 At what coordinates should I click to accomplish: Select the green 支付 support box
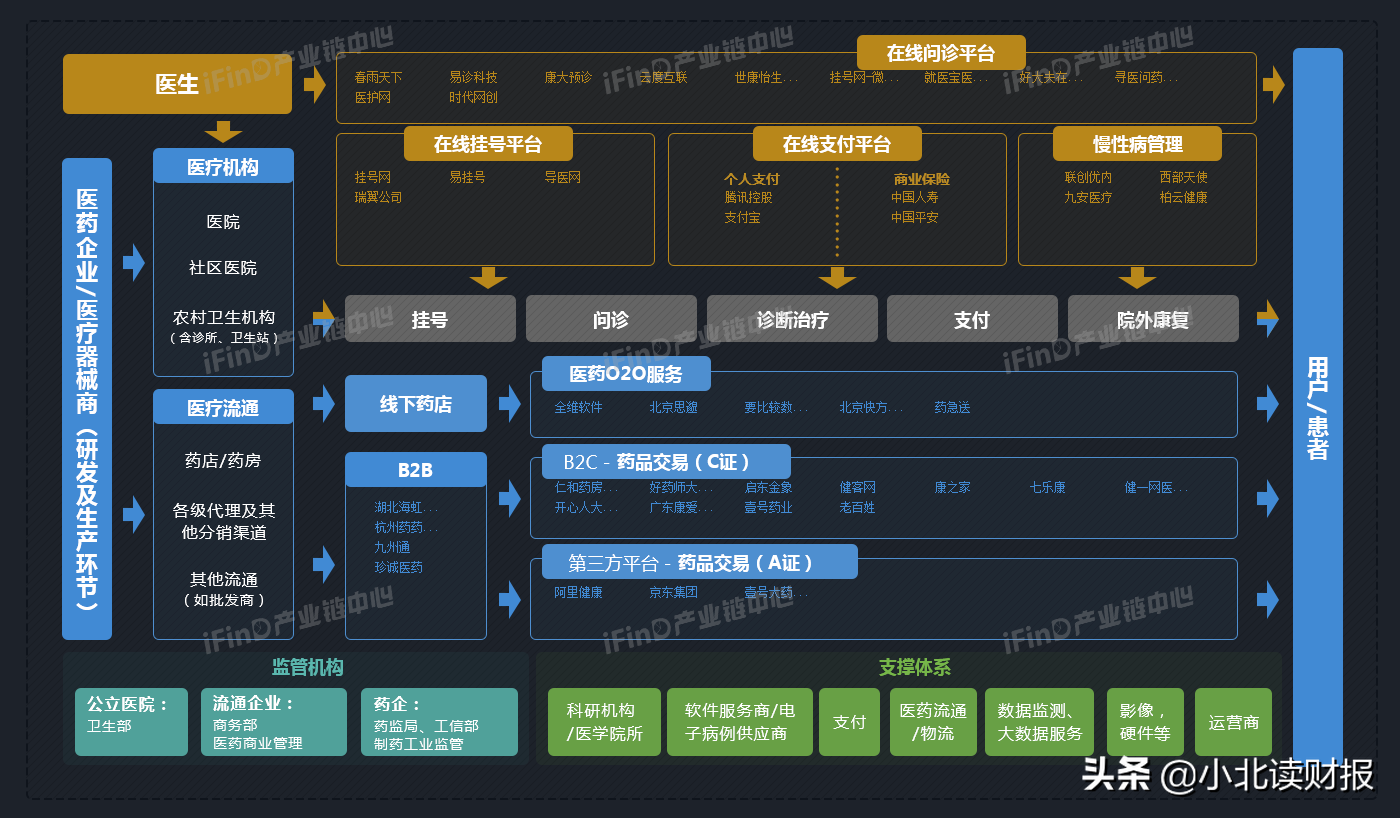tap(849, 722)
